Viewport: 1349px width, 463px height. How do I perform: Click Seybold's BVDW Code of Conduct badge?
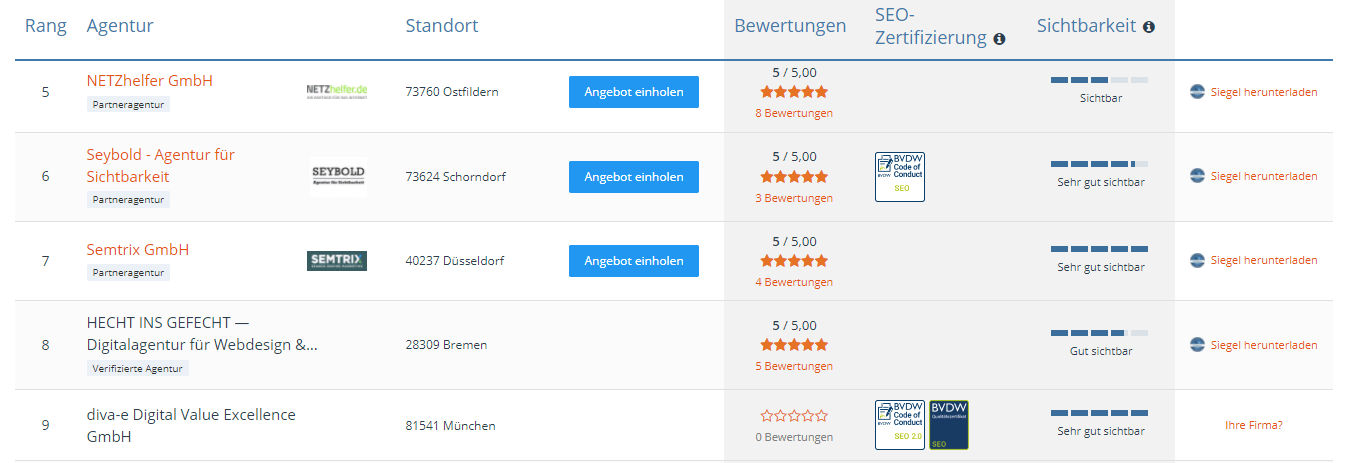point(899,177)
